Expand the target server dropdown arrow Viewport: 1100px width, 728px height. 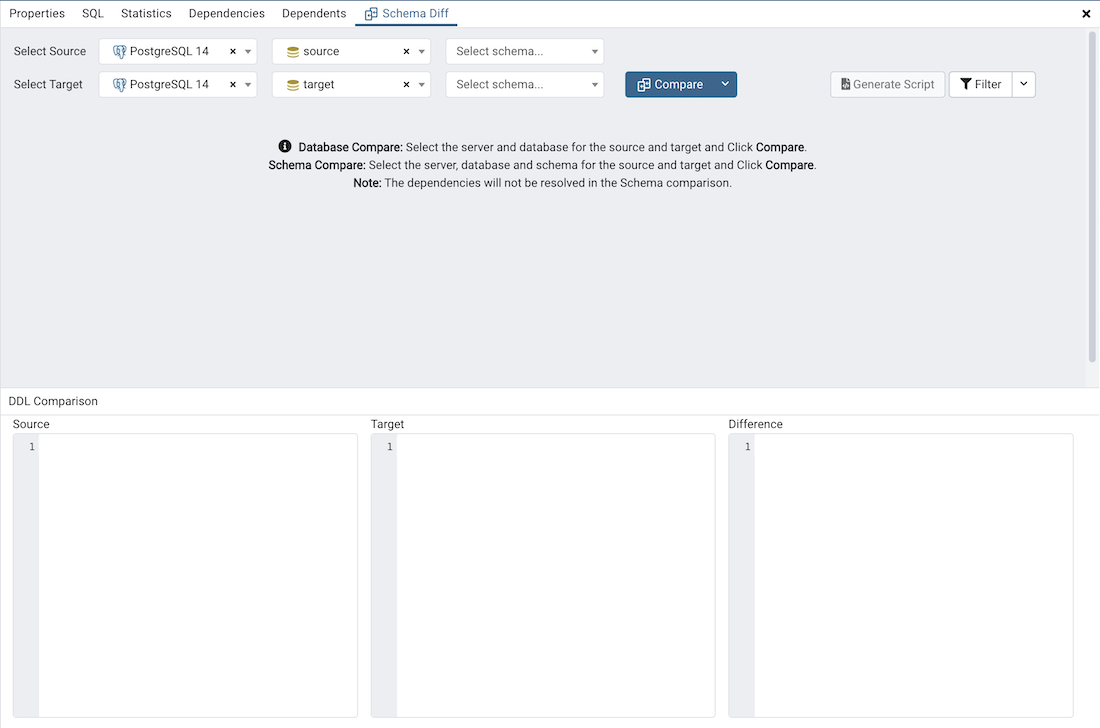(x=248, y=84)
